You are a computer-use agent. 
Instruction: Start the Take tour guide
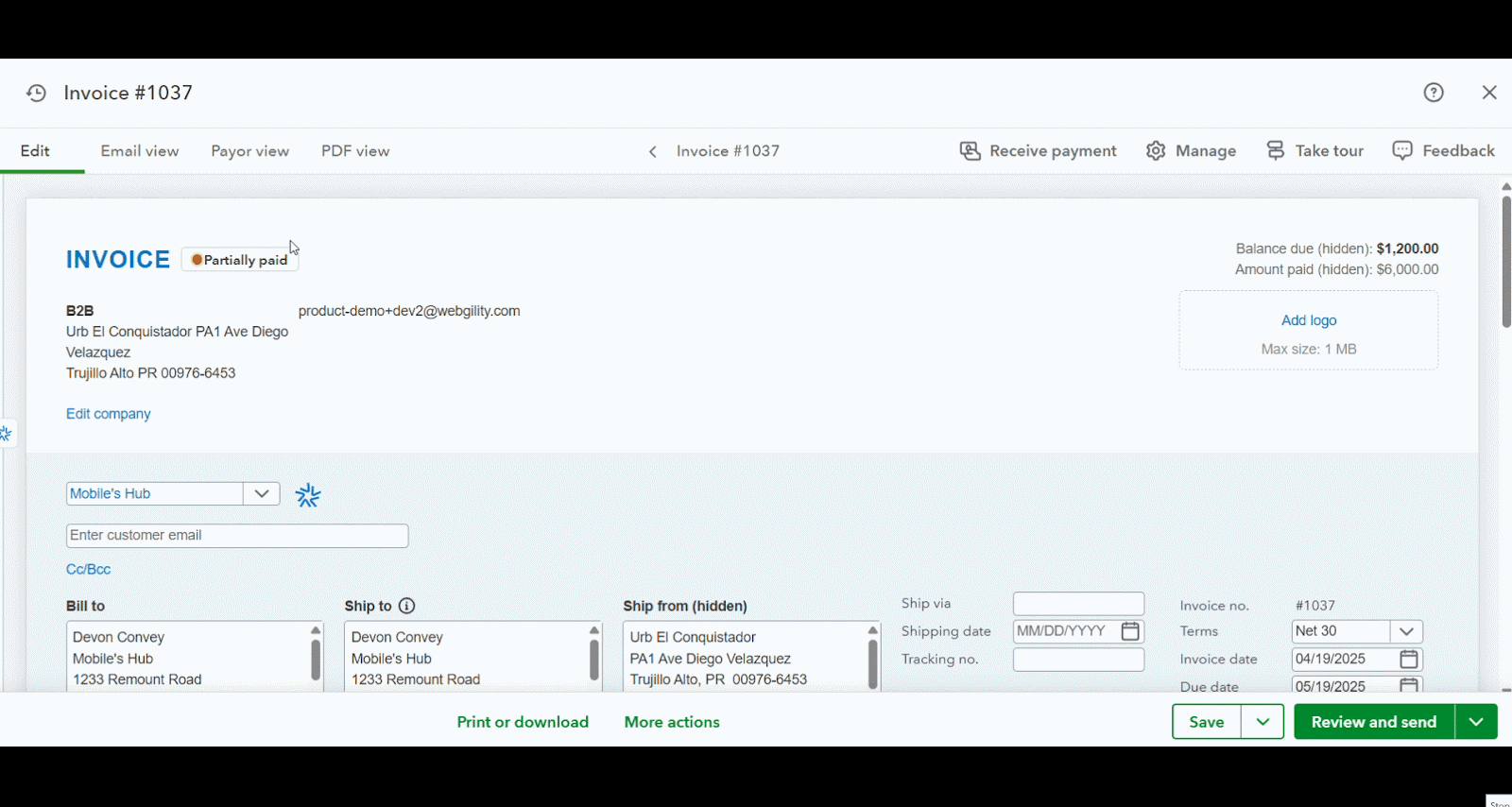tap(1276, 151)
